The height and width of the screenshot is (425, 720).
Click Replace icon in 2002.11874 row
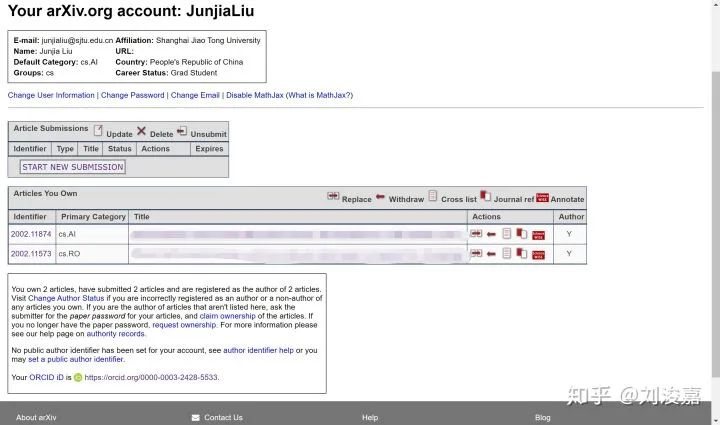pos(476,234)
